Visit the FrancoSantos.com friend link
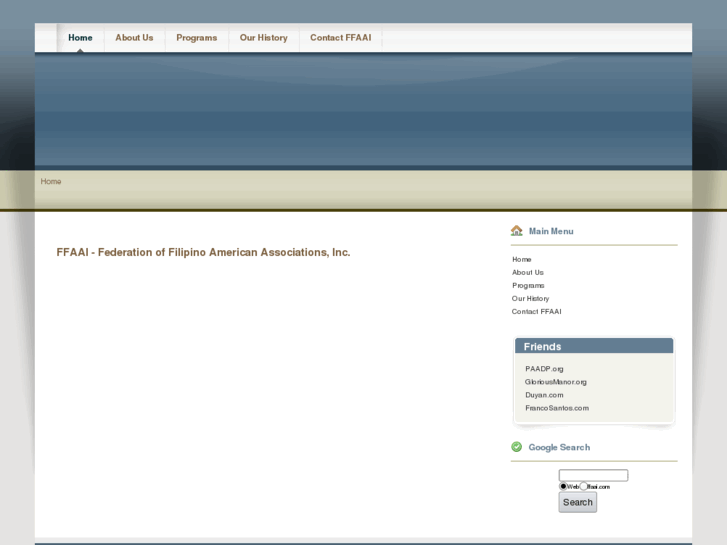 (x=557, y=408)
